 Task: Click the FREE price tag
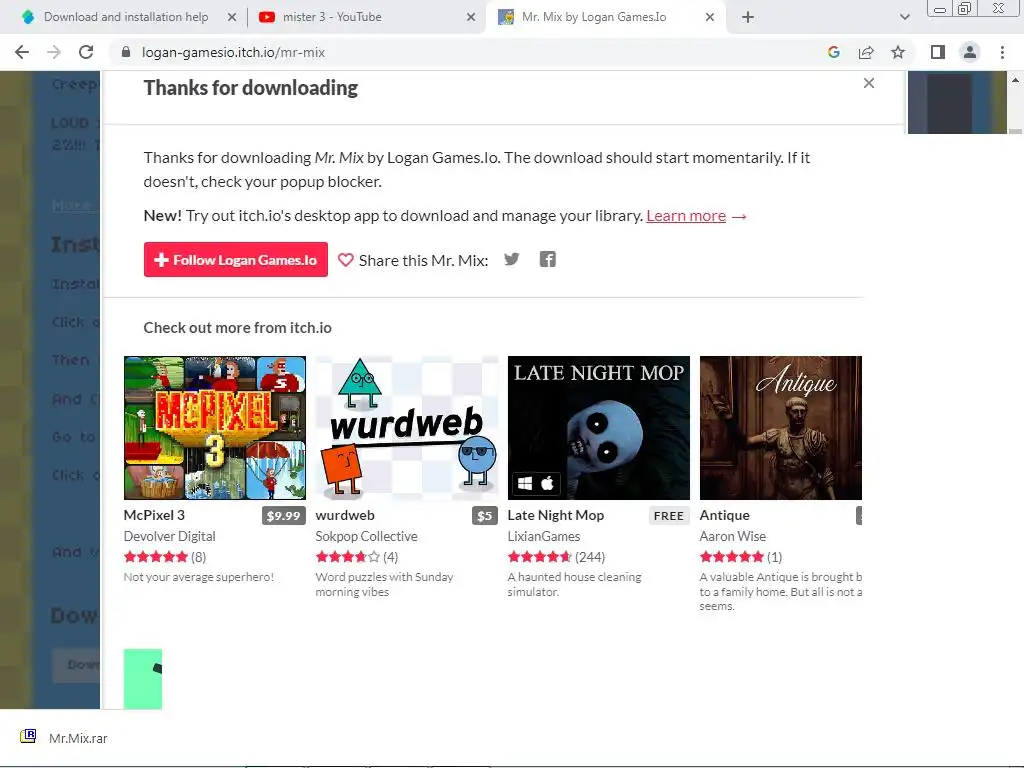pyautogui.click(x=669, y=516)
